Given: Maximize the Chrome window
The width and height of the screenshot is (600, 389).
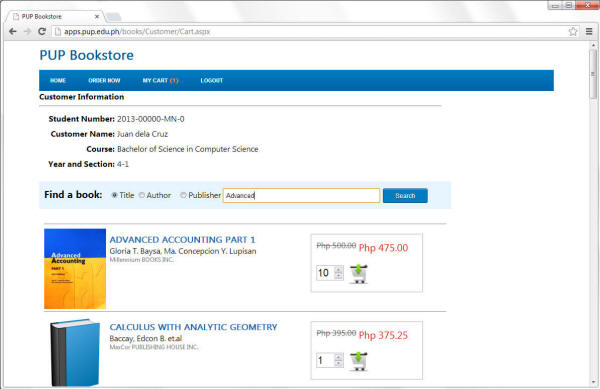Looking at the screenshot, I should point(568,5).
